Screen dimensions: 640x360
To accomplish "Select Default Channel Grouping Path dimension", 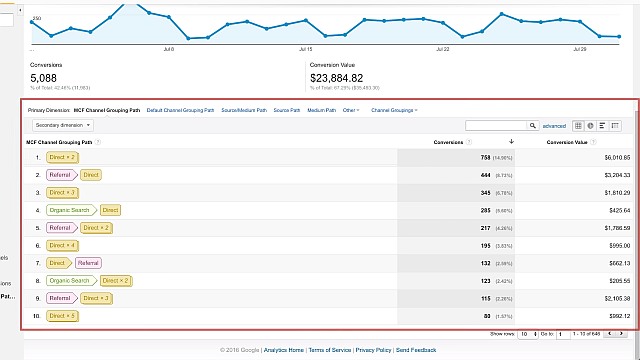I will pos(180,110).
